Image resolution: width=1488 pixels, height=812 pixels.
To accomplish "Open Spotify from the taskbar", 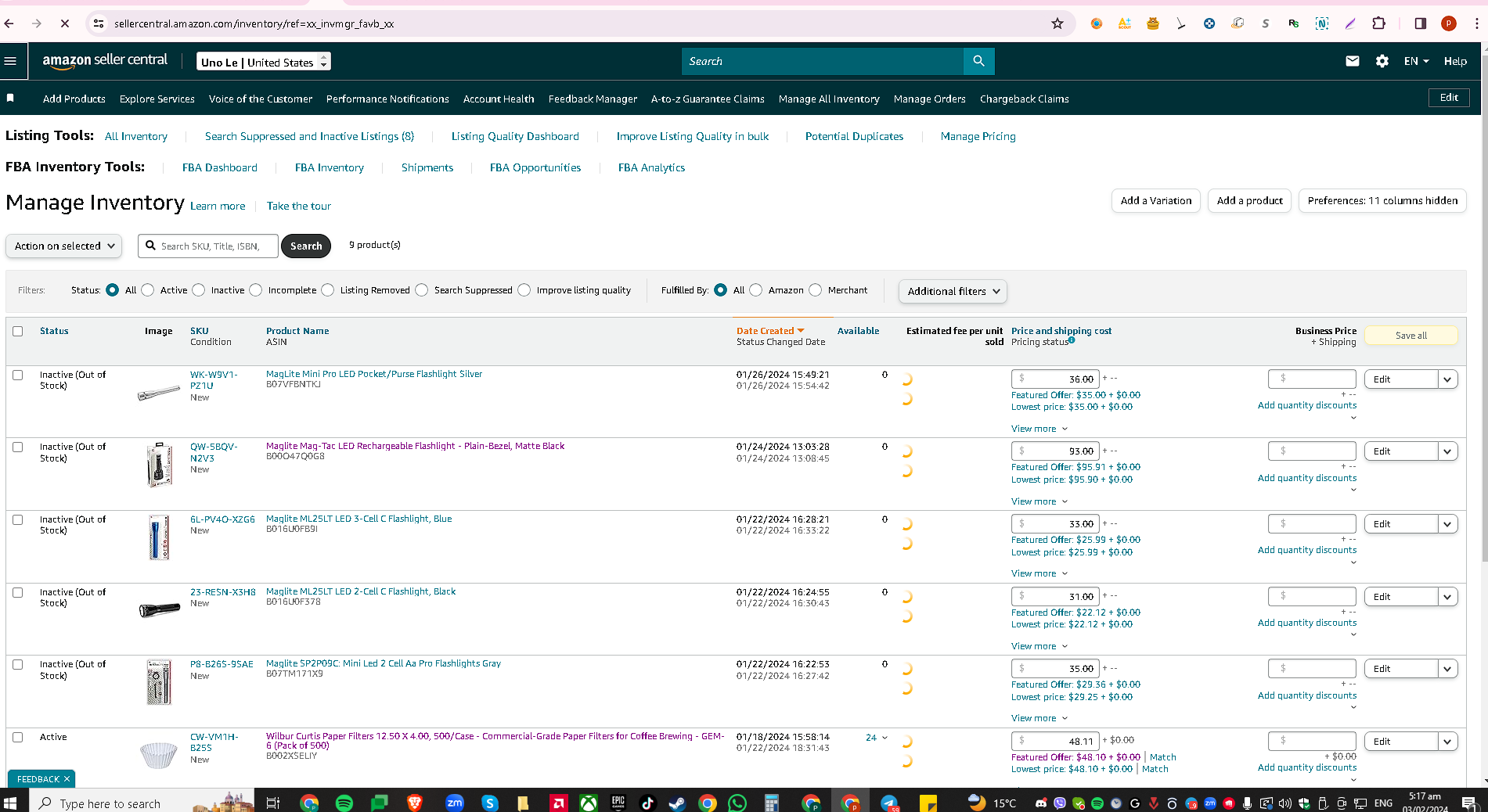I will (x=344, y=803).
